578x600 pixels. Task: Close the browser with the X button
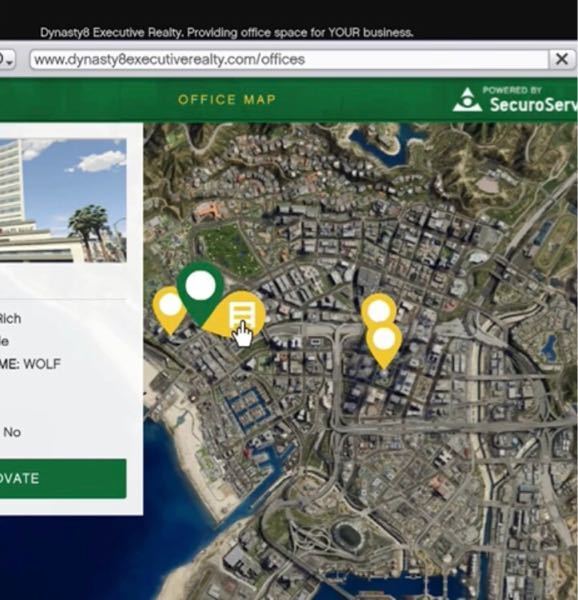(562, 59)
